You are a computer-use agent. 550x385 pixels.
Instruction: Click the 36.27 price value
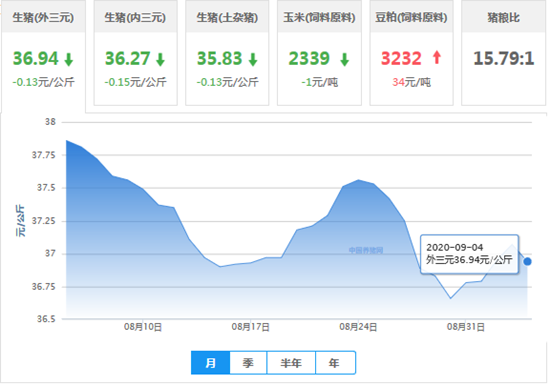click(128, 59)
